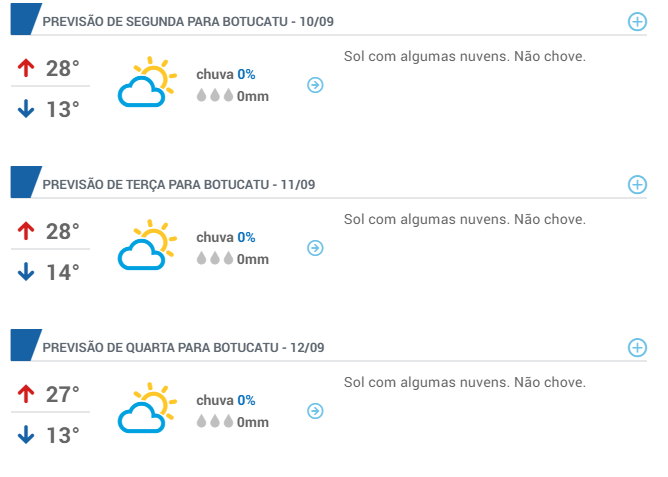Open Tuesday rain details arrow icon
This screenshot has height=477, width=668.
point(315,248)
